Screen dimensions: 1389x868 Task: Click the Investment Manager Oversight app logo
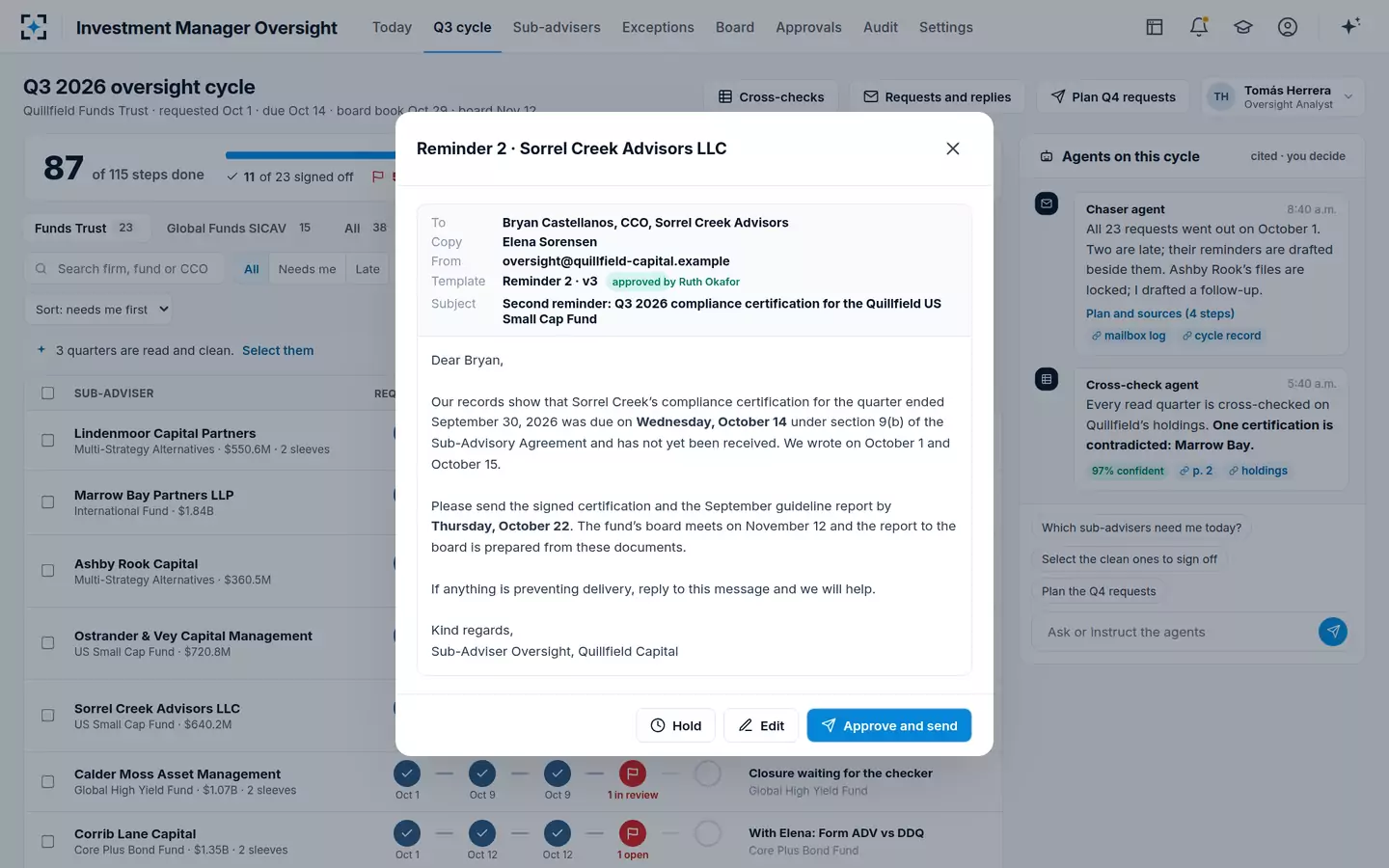tap(34, 27)
